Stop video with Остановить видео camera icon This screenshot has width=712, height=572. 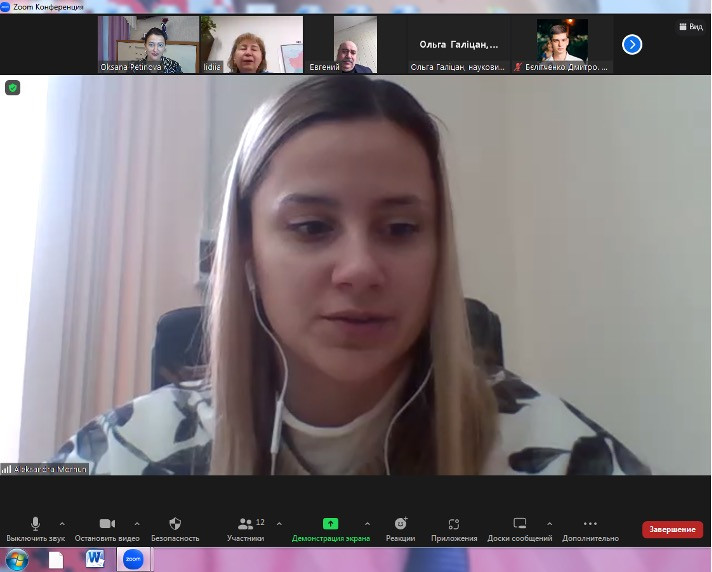tap(107, 529)
